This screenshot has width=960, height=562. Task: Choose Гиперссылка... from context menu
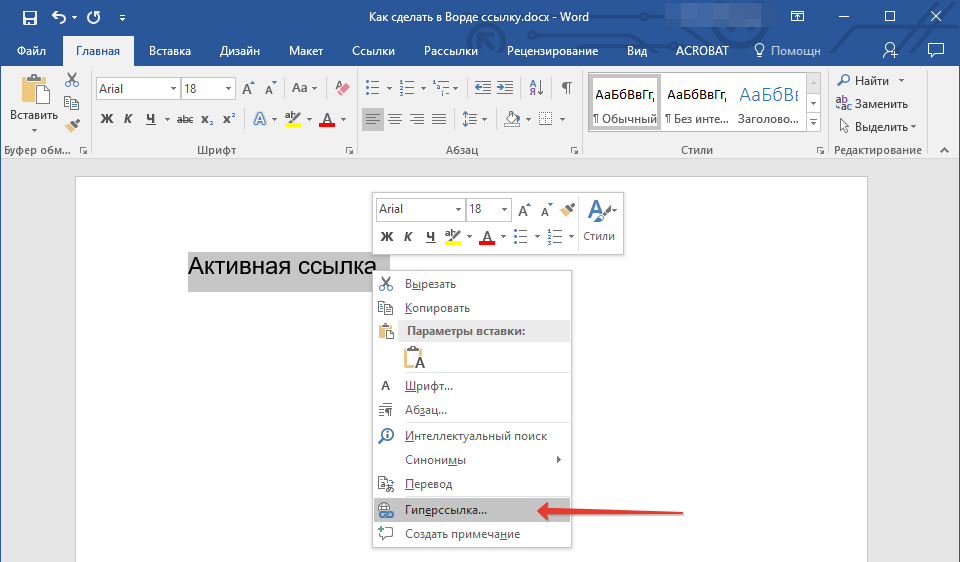446,510
